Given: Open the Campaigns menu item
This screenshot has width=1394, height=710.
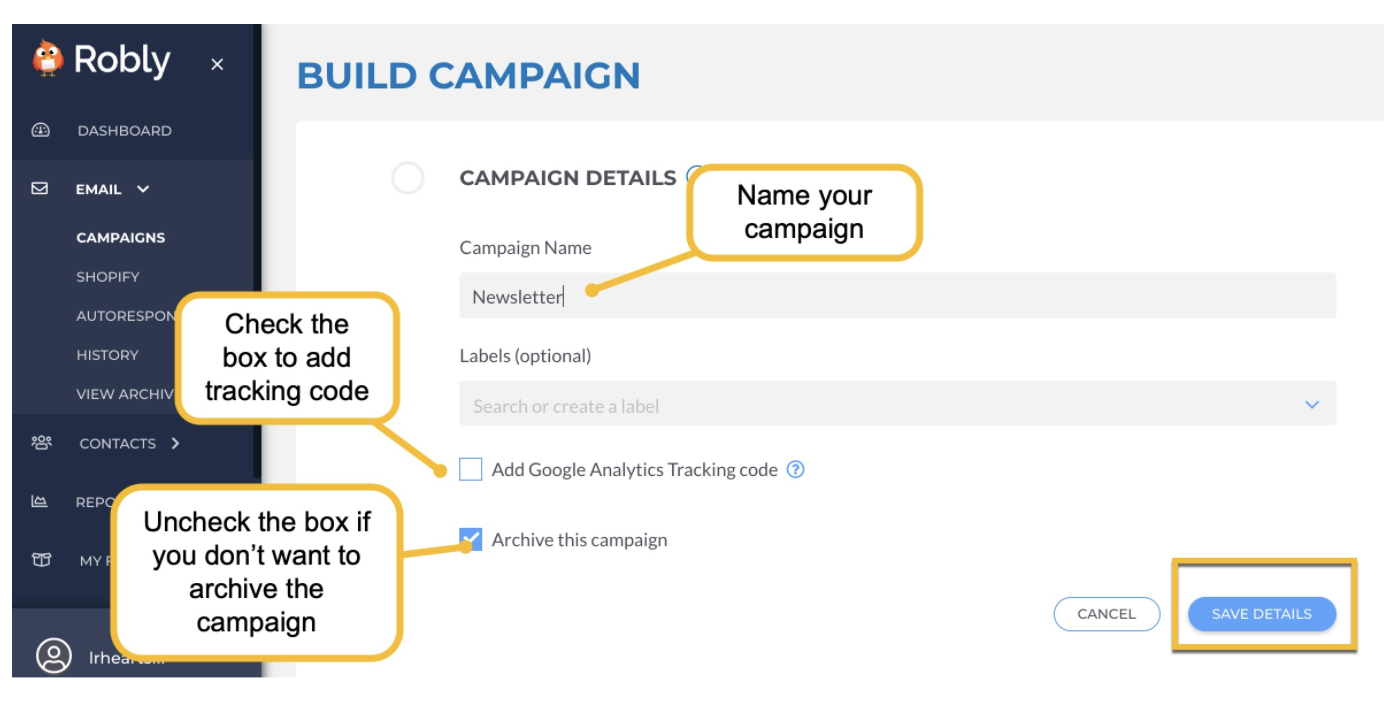Looking at the screenshot, I should click(x=121, y=237).
